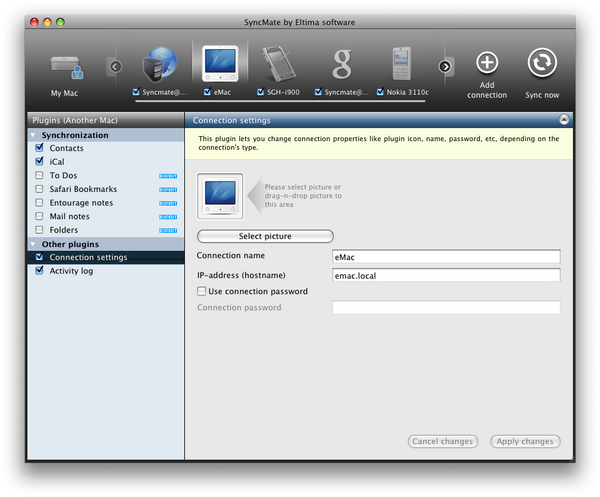This screenshot has width=600, height=497.
Task: Click the Sync now icon
Action: tap(542, 62)
